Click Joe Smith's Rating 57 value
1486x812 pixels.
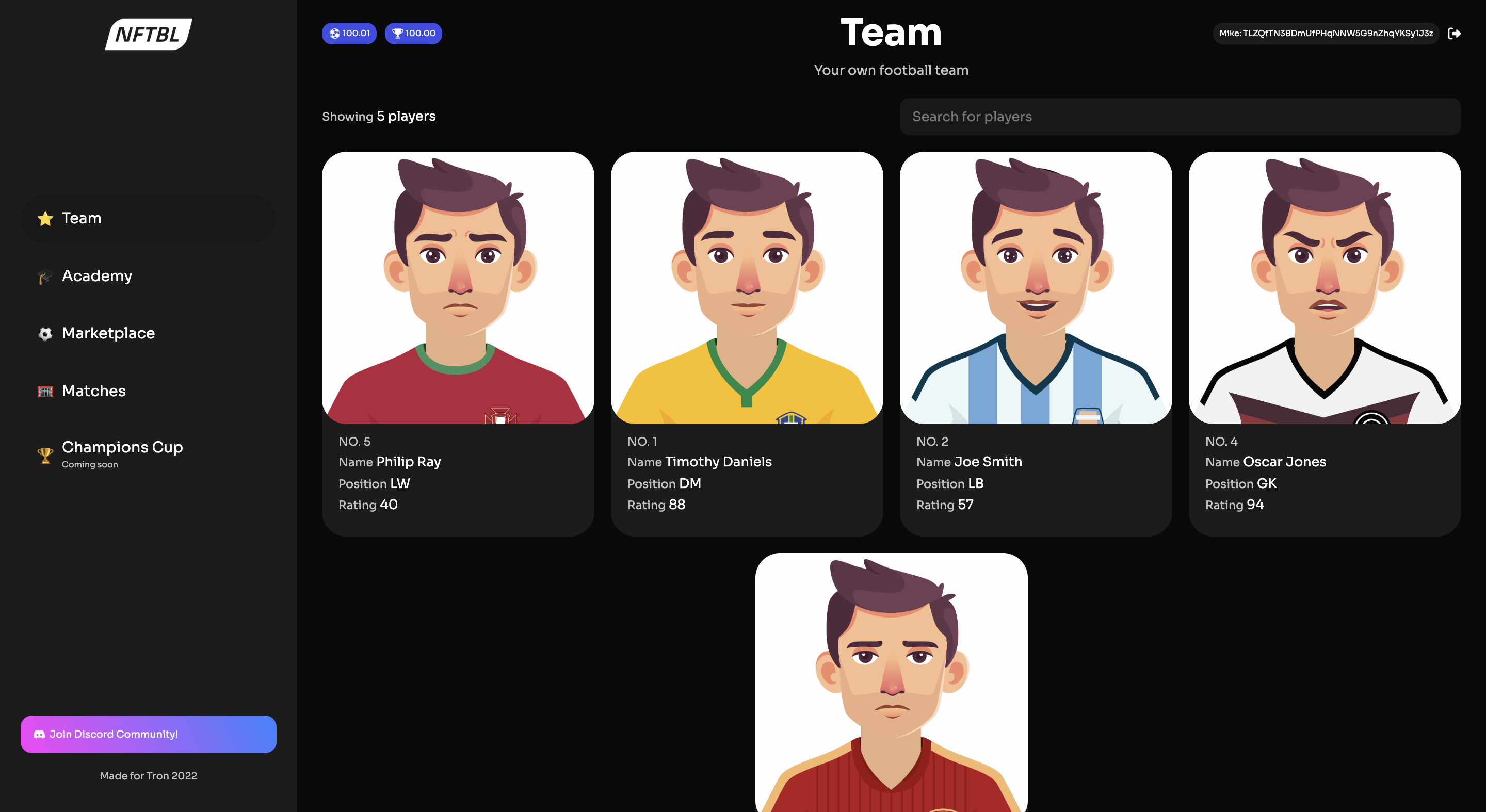(x=966, y=505)
